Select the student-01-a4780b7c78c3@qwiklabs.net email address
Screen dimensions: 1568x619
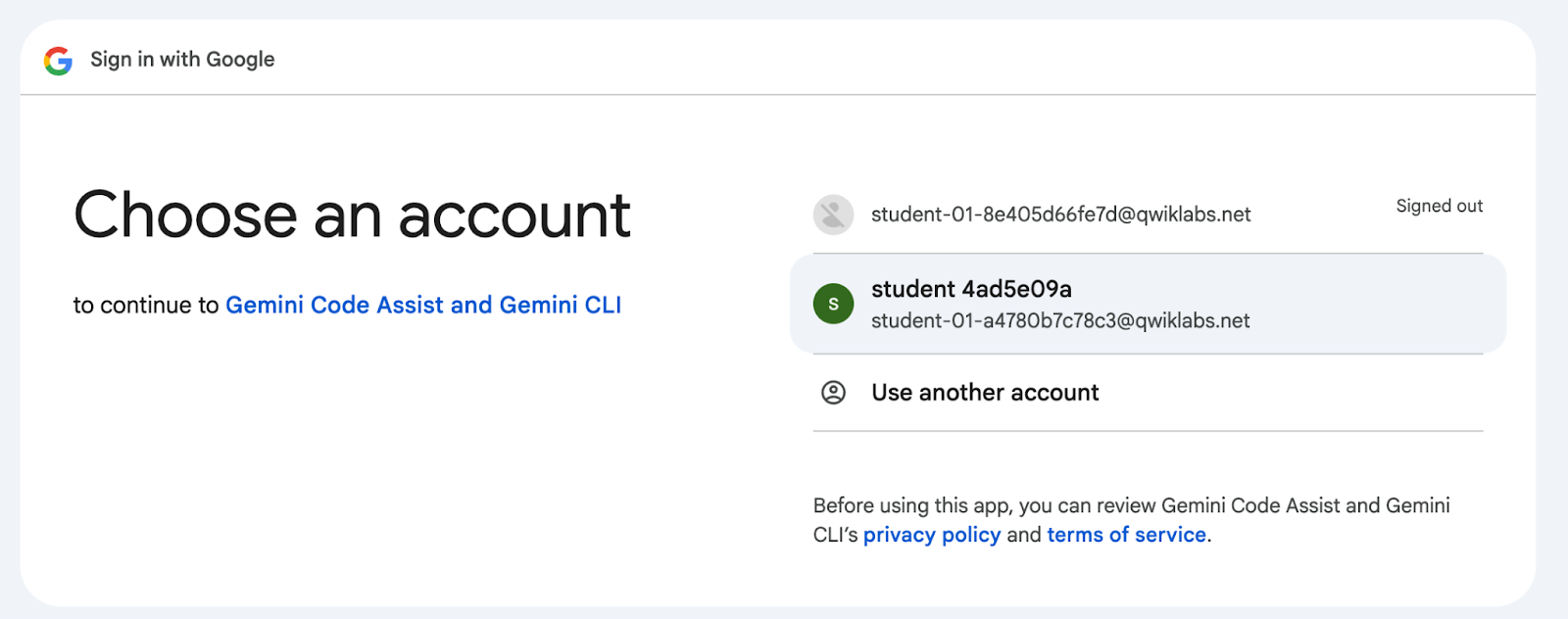point(1060,321)
